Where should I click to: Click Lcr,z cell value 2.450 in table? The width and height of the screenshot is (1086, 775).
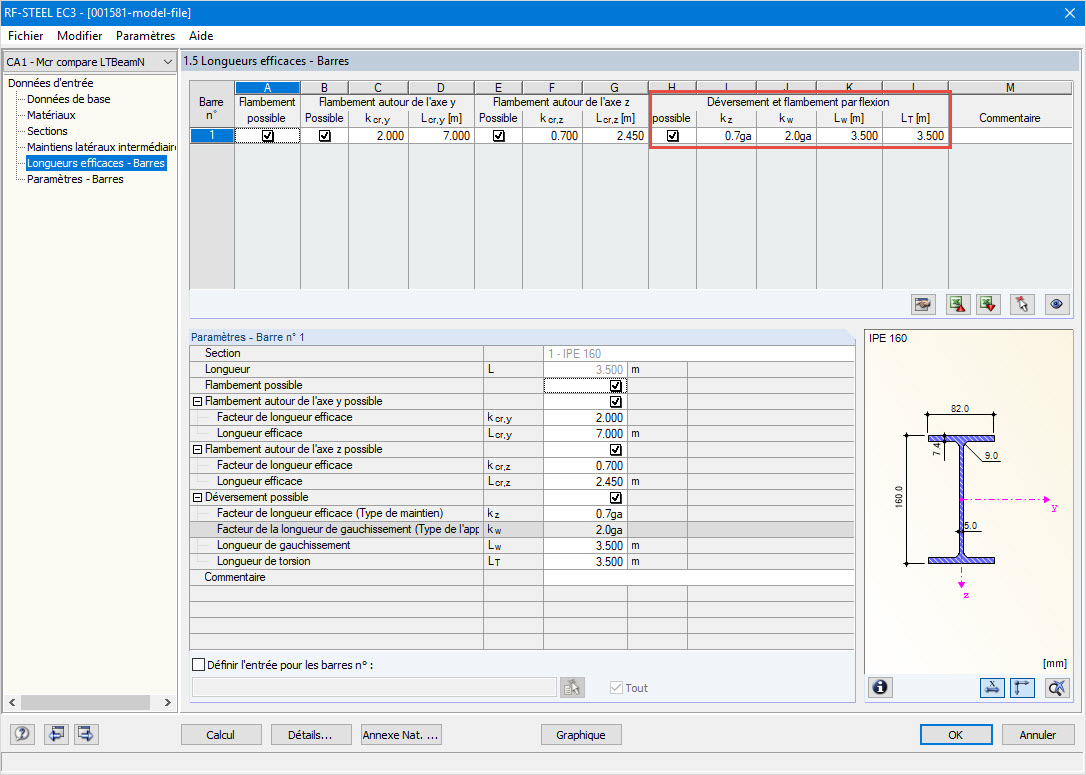click(x=616, y=136)
